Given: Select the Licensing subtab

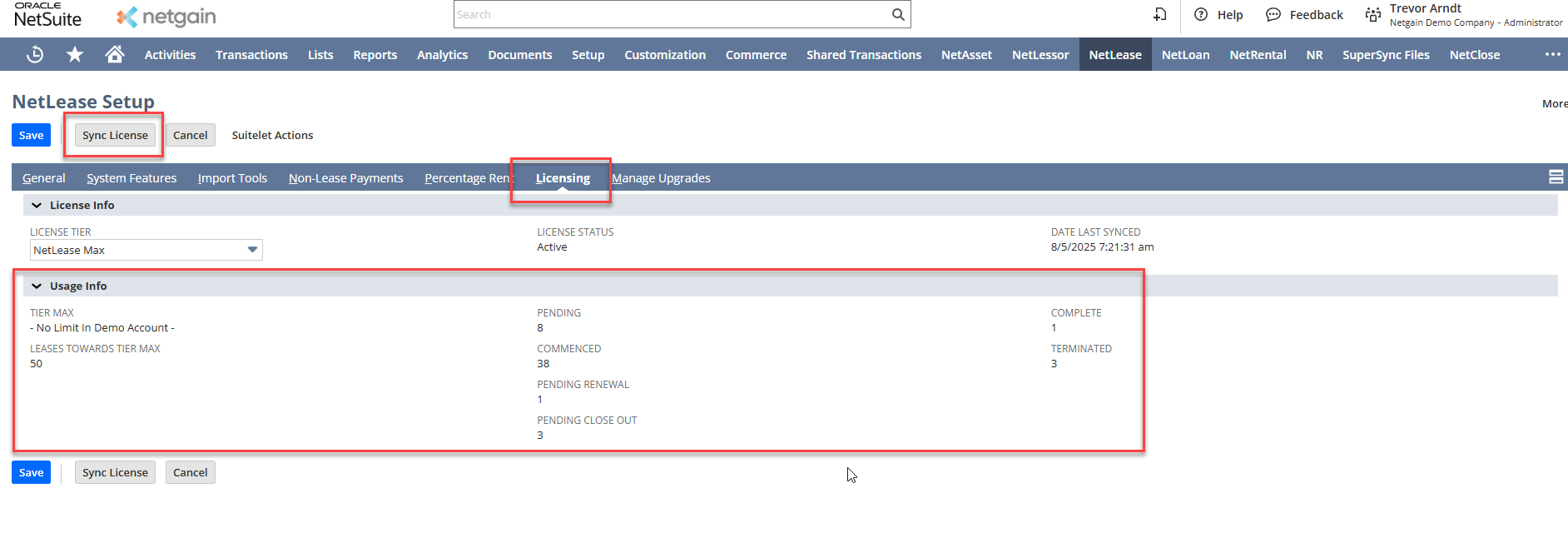Looking at the screenshot, I should tap(563, 178).
